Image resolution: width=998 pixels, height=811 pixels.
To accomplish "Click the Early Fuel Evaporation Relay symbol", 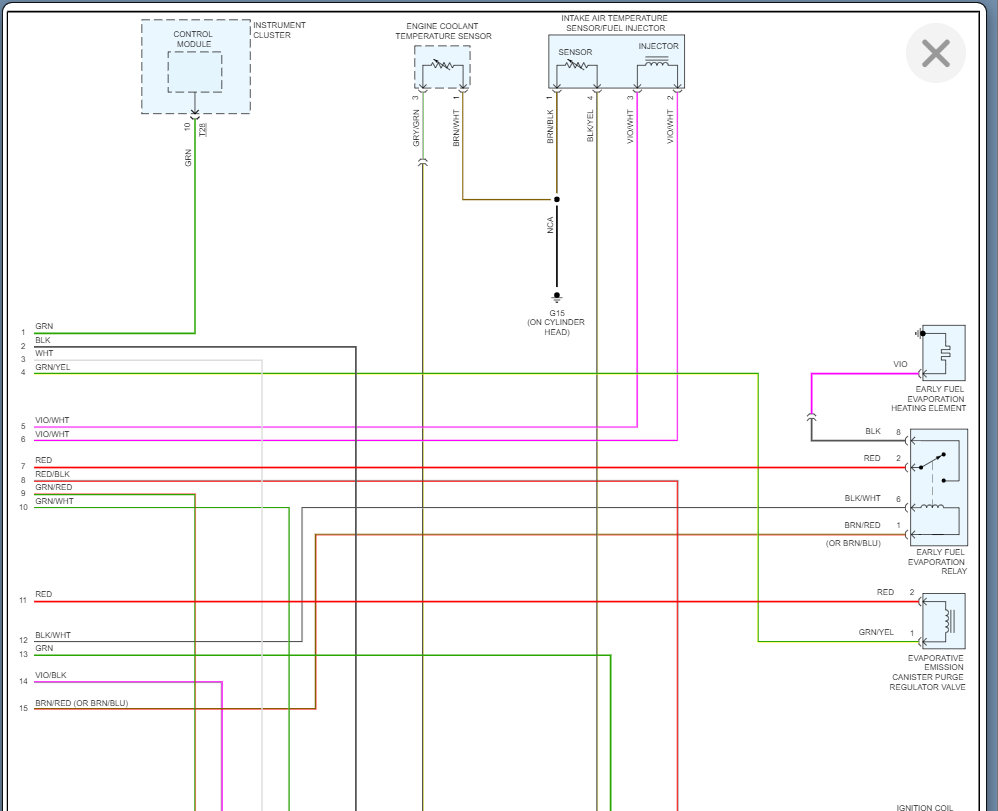I will [939, 488].
